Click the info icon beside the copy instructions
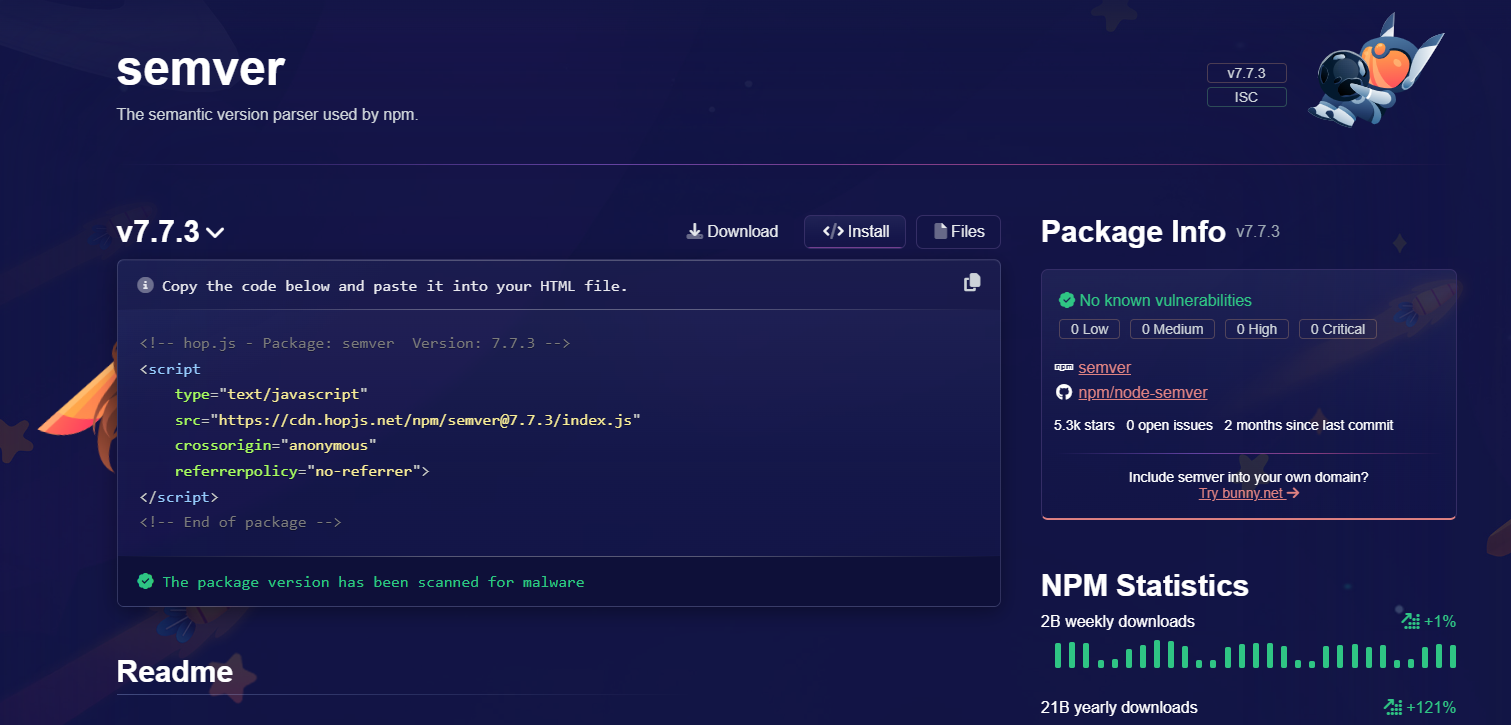The image size is (1511, 725). click(145, 286)
